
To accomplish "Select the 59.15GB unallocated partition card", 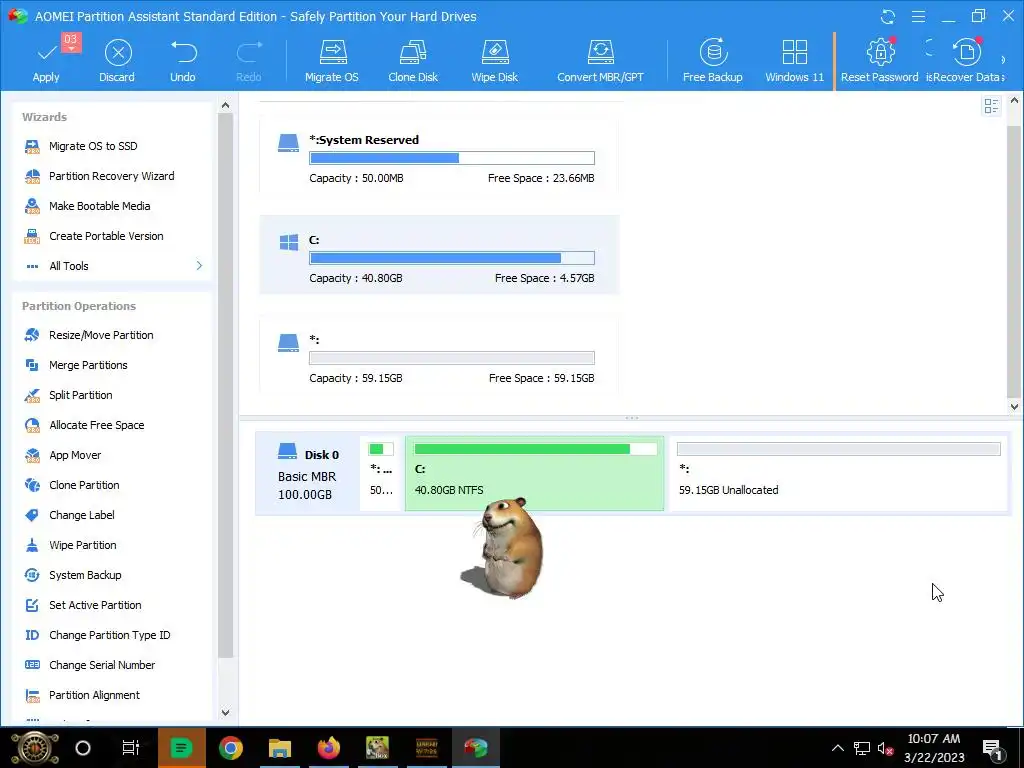I will coord(439,355).
